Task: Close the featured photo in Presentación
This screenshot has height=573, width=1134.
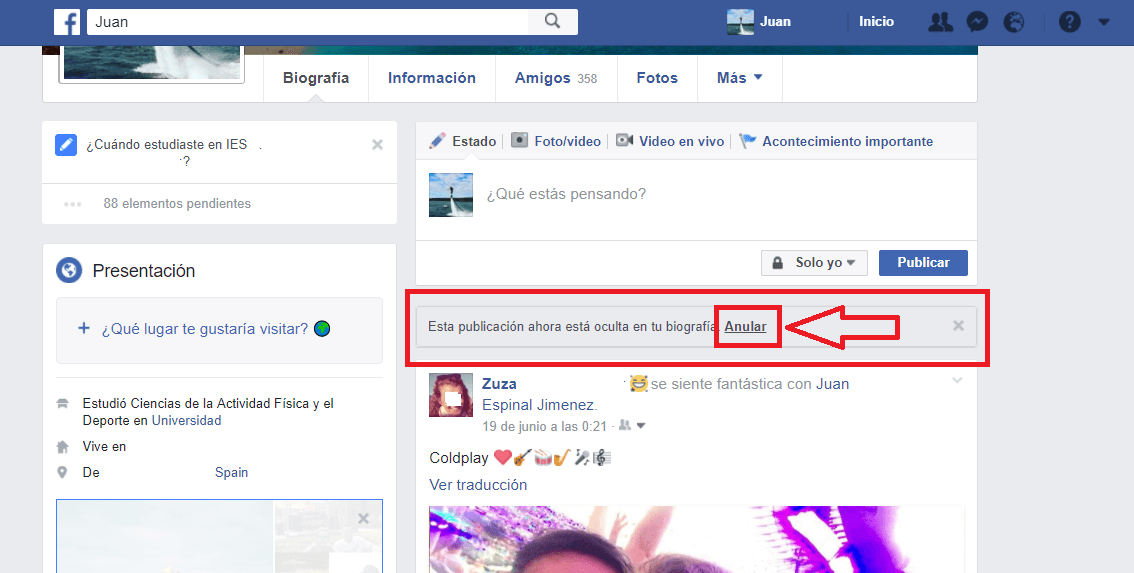Action: pyautogui.click(x=364, y=519)
